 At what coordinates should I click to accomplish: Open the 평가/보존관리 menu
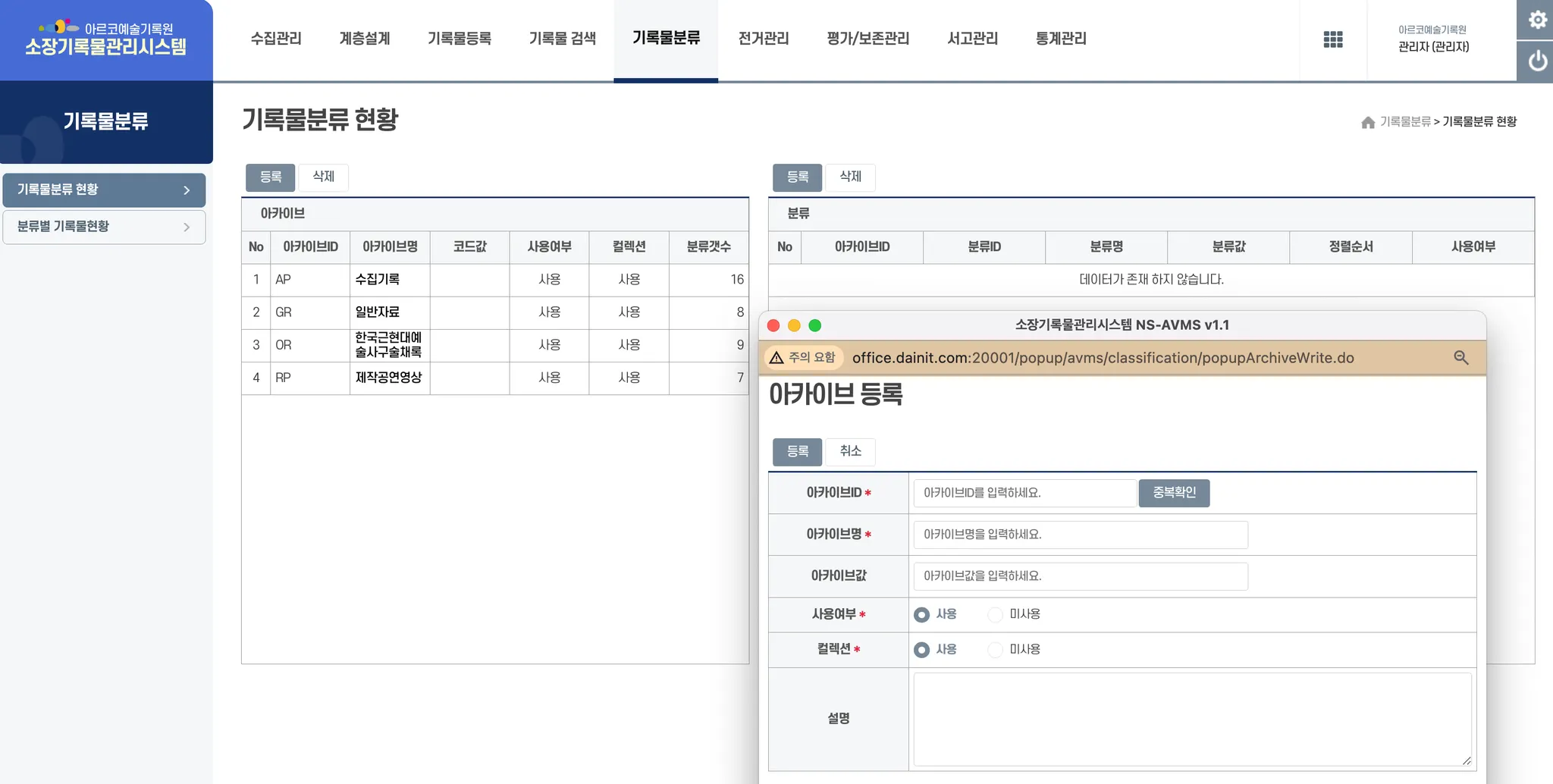coord(868,39)
